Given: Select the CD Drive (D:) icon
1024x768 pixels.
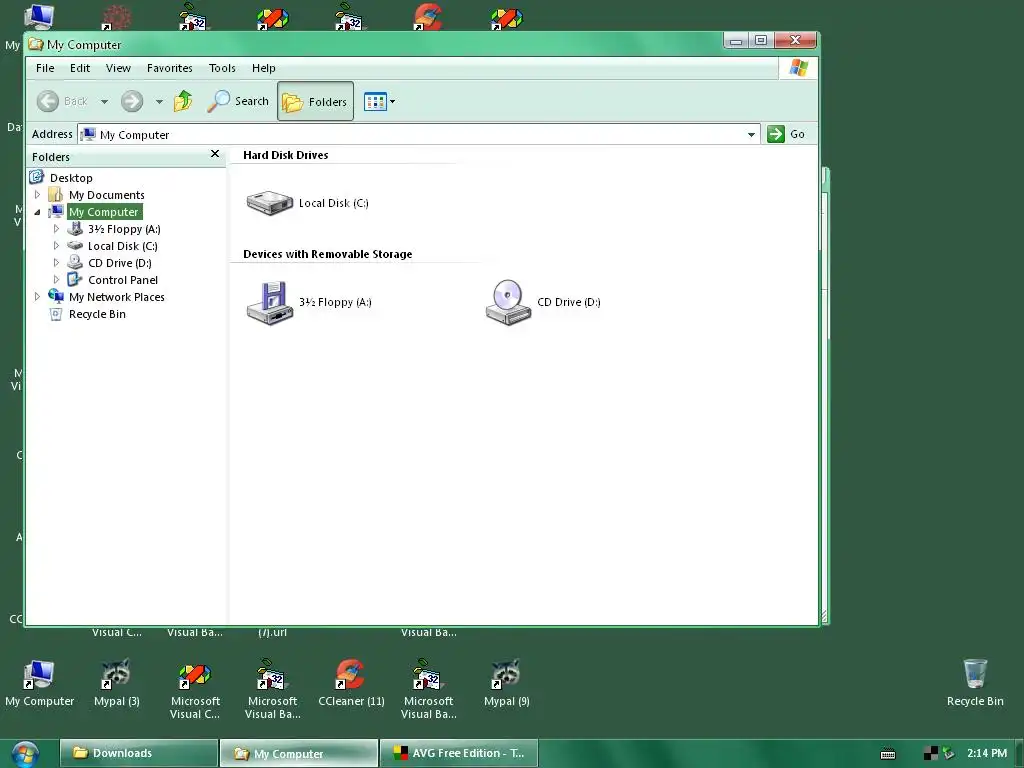Looking at the screenshot, I should click(508, 302).
